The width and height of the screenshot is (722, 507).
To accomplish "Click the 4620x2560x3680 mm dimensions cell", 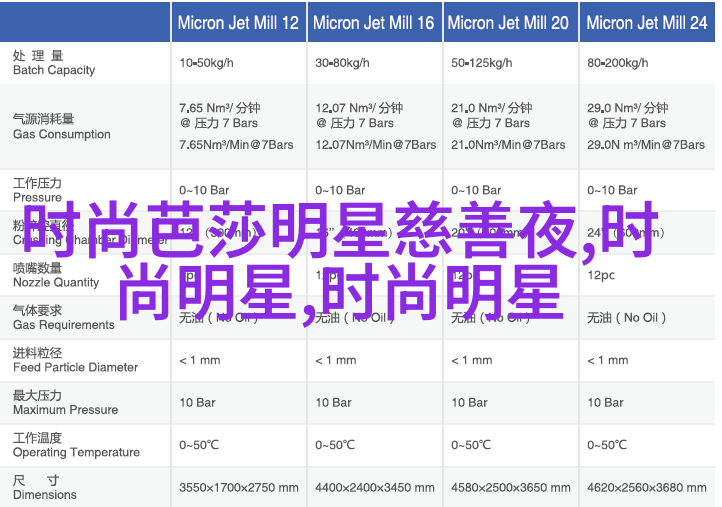I will pos(647,487).
